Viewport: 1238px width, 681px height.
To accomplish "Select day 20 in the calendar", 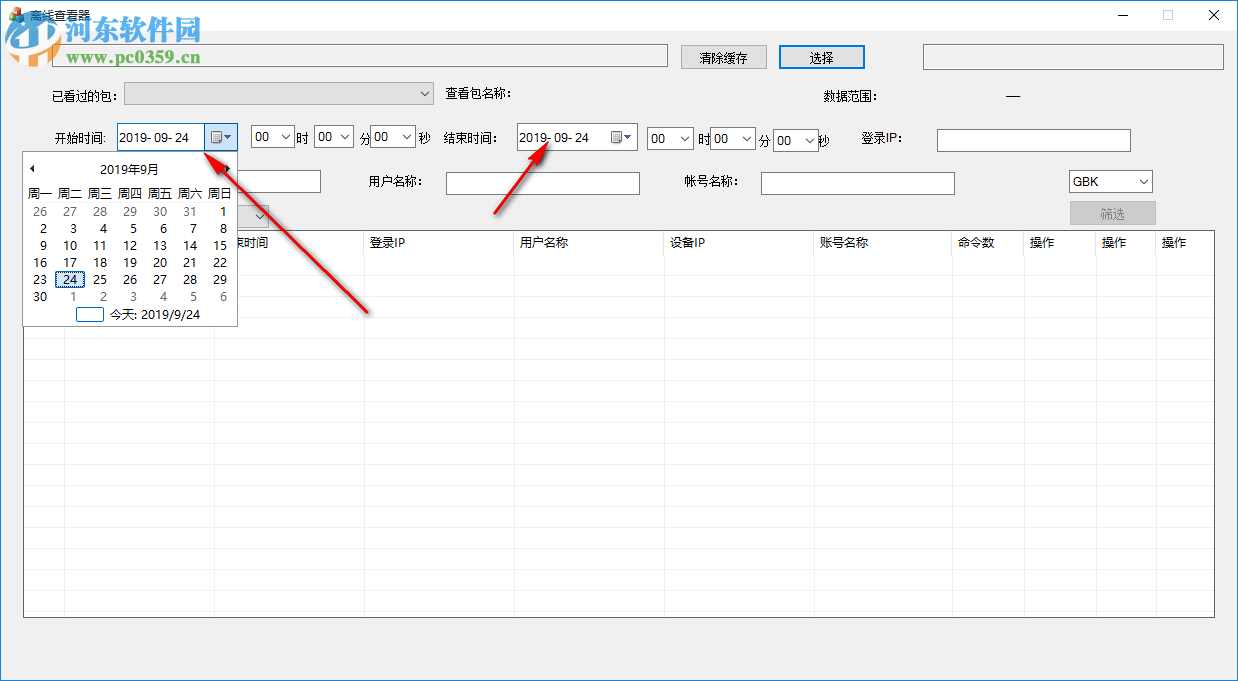I will click(160, 262).
